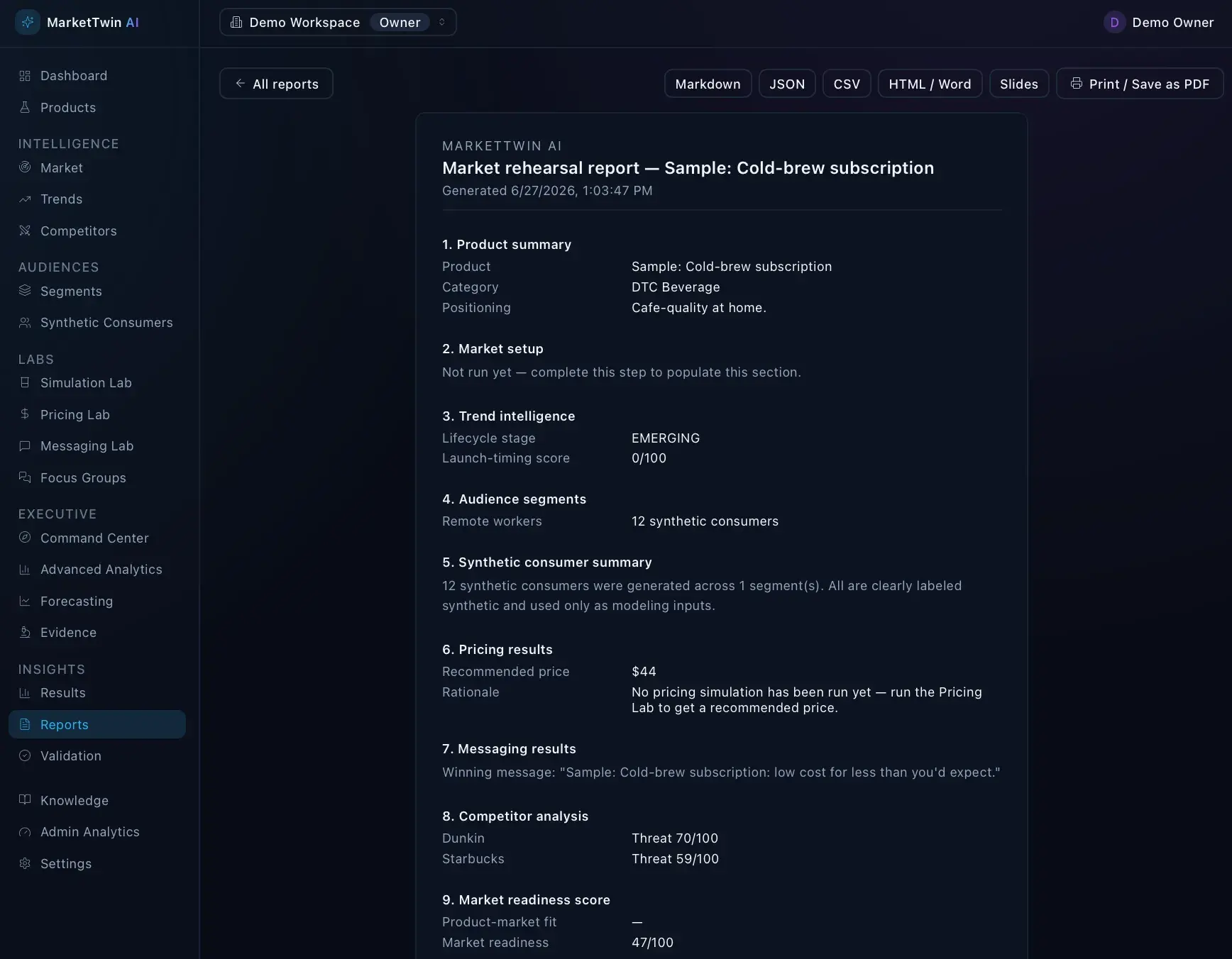1232x959 pixels.
Task: Click the Trends line-chart icon
Action: 25,199
